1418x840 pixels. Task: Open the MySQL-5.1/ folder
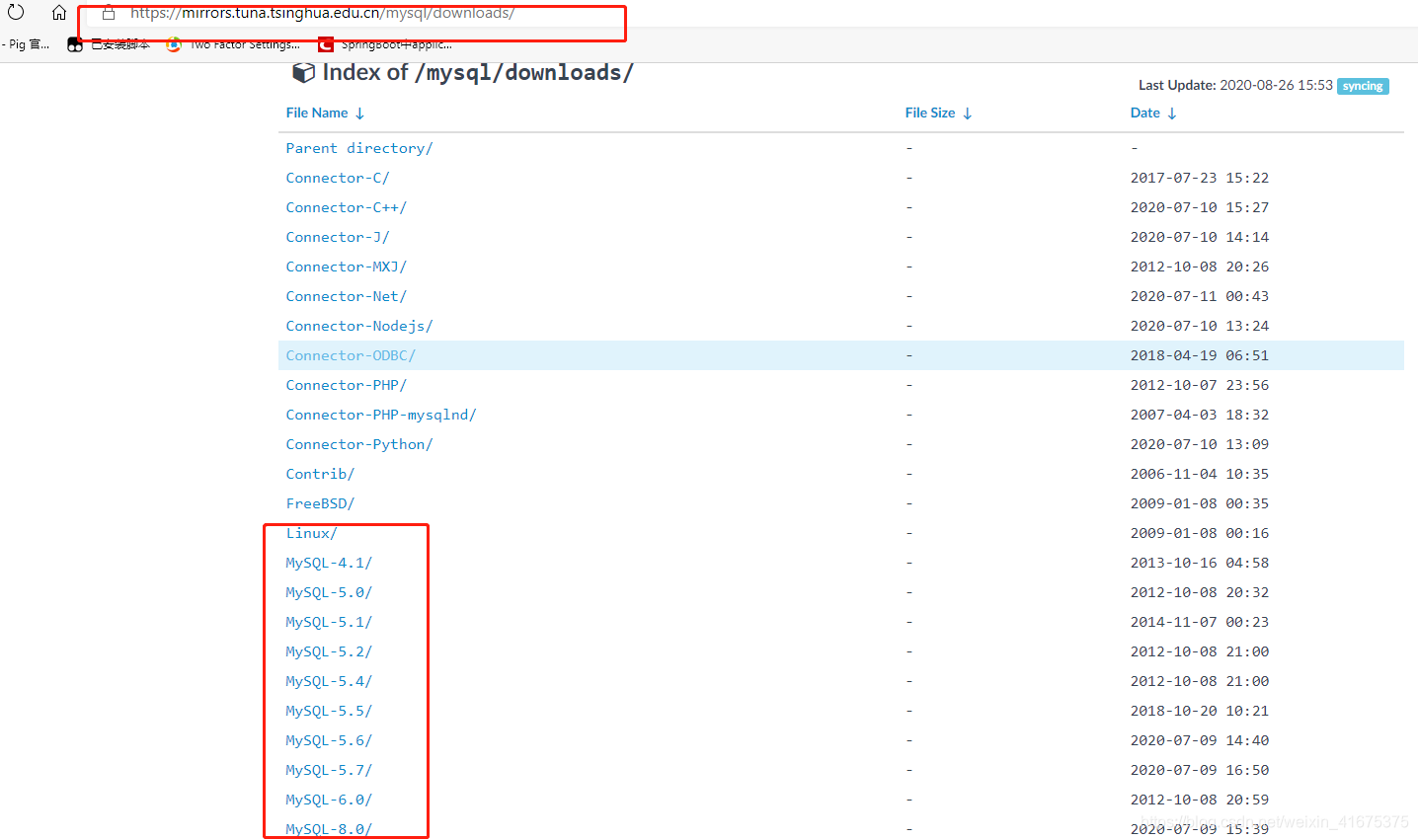tap(329, 622)
